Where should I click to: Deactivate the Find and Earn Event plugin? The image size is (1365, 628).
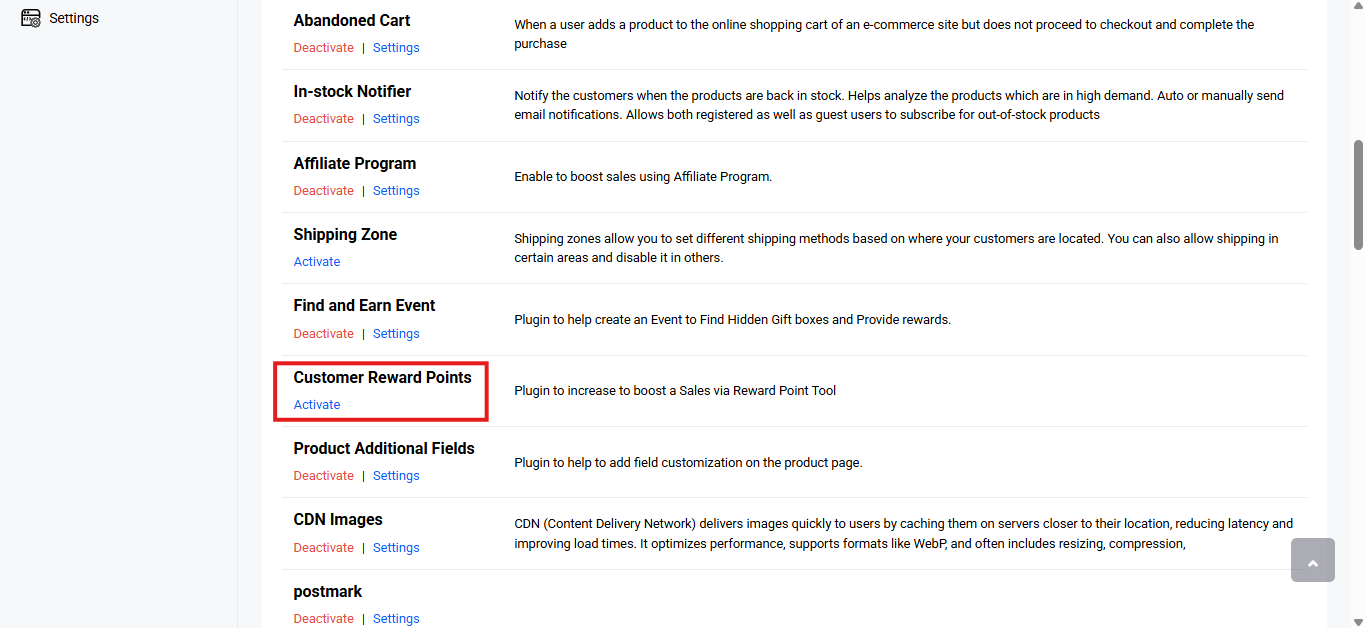323,334
